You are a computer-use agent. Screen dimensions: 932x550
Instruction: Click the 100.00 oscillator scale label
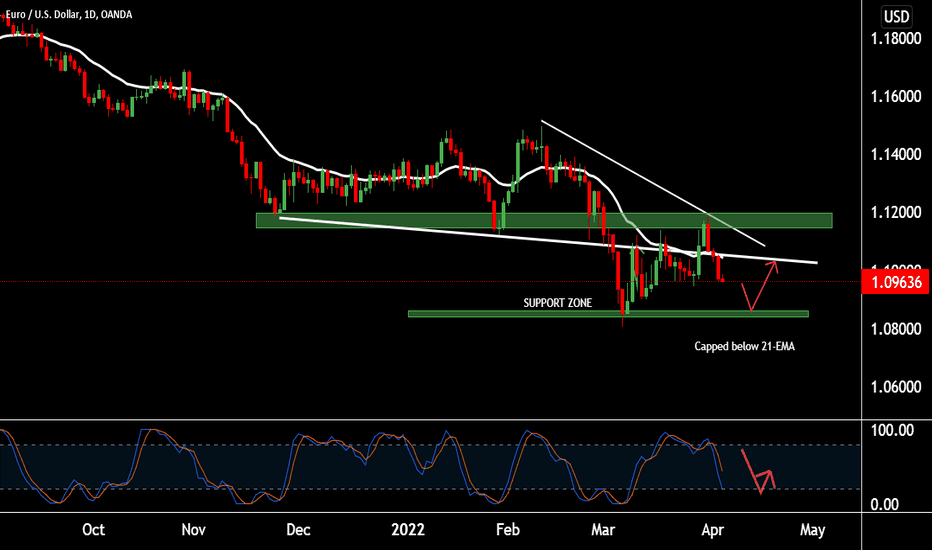892,430
